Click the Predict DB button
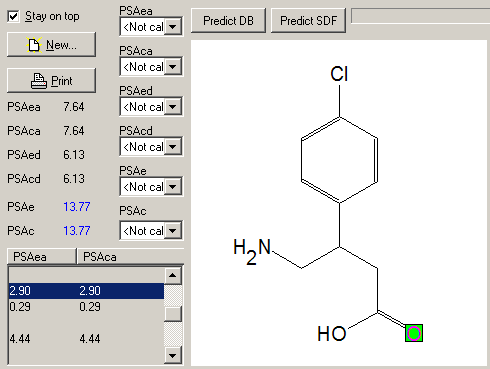The width and height of the screenshot is (490, 369). 228,21
